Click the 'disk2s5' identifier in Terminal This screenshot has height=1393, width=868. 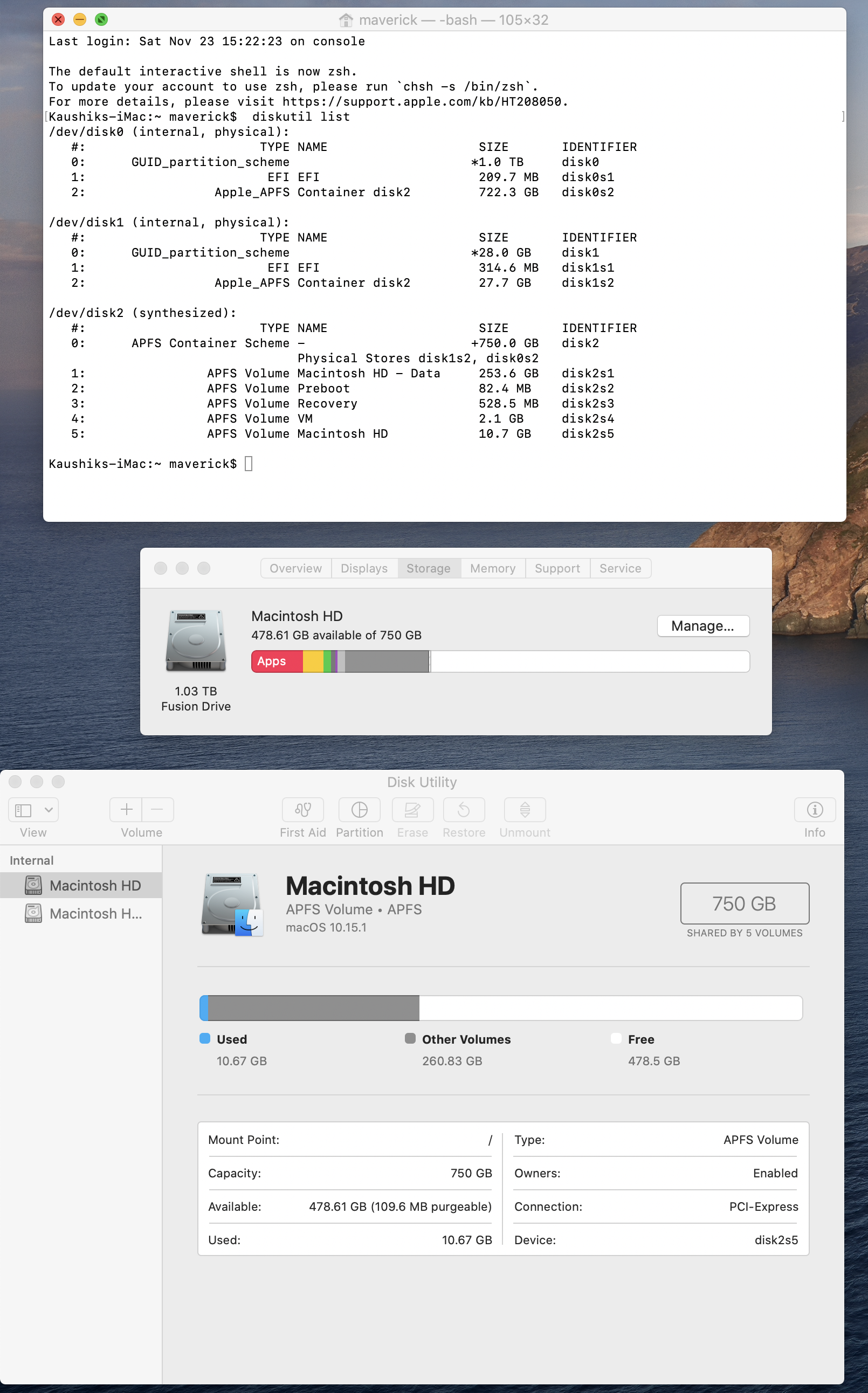[x=588, y=434]
